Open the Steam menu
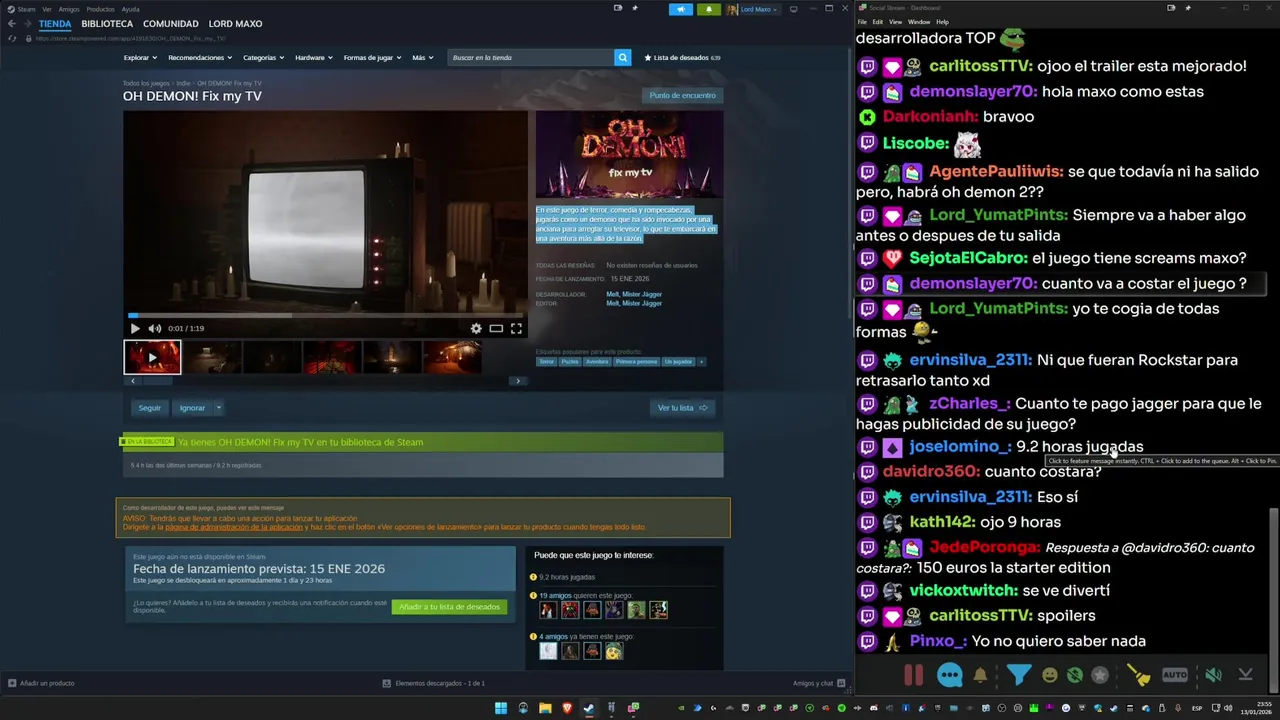Image resolution: width=1280 pixels, height=720 pixels. (22, 9)
